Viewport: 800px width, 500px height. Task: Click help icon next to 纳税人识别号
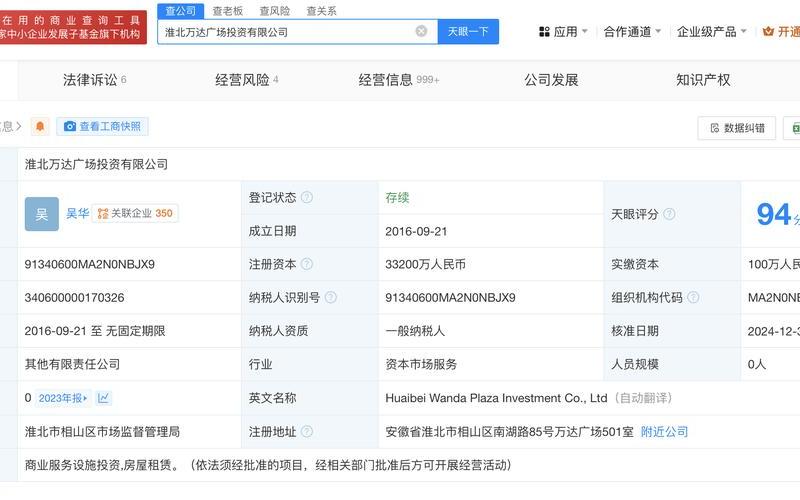pos(331,297)
